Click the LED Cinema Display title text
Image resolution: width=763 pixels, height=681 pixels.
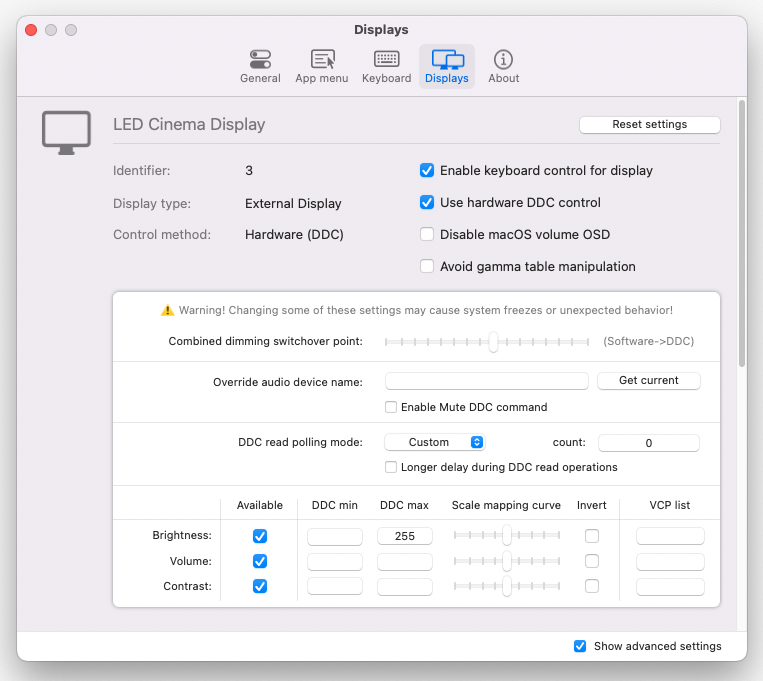click(189, 125)
